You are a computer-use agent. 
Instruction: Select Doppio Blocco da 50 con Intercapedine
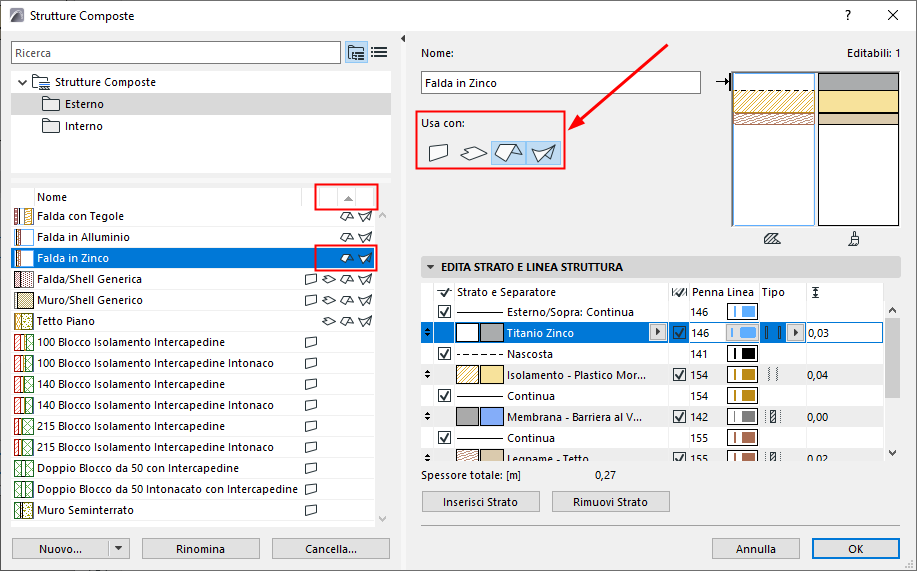193,468
